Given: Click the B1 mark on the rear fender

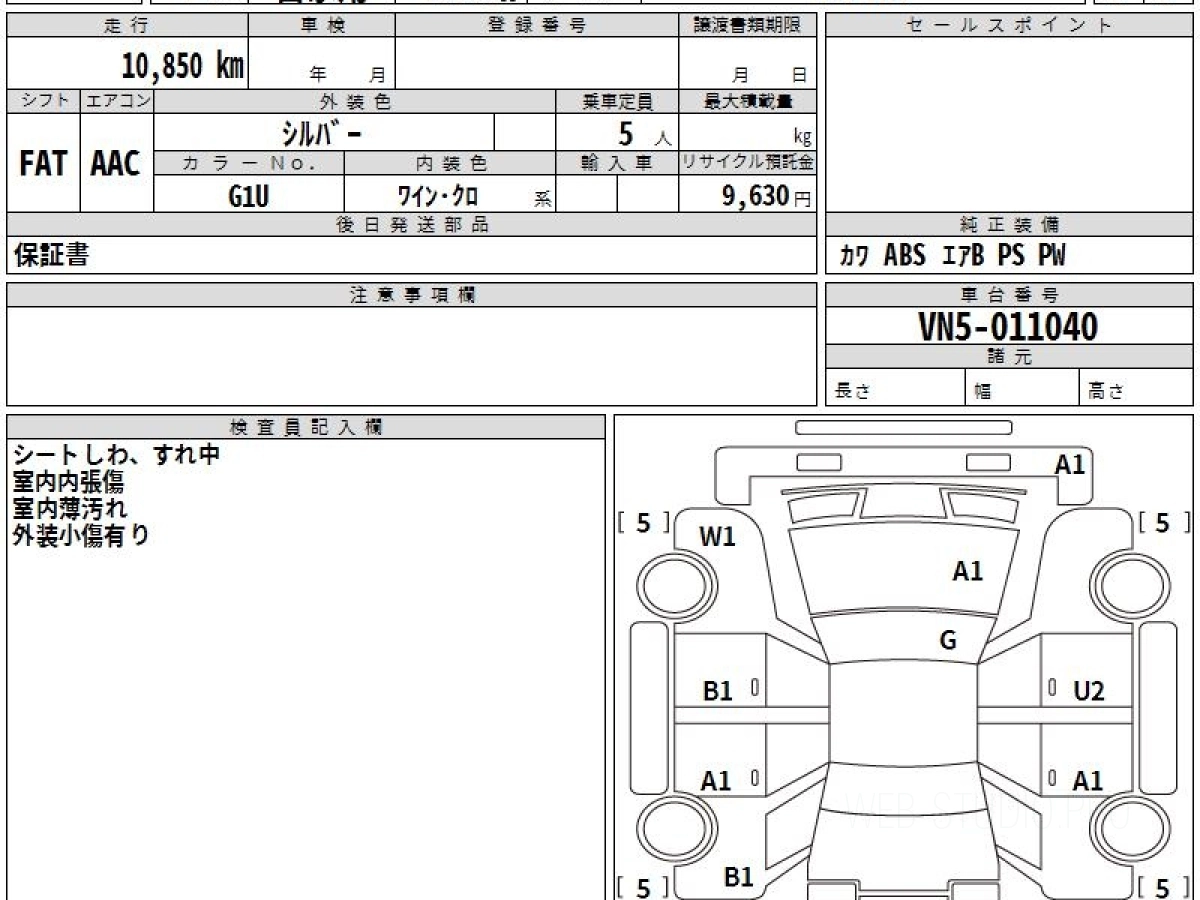Looking at the screenshot, I should (738, 878).
